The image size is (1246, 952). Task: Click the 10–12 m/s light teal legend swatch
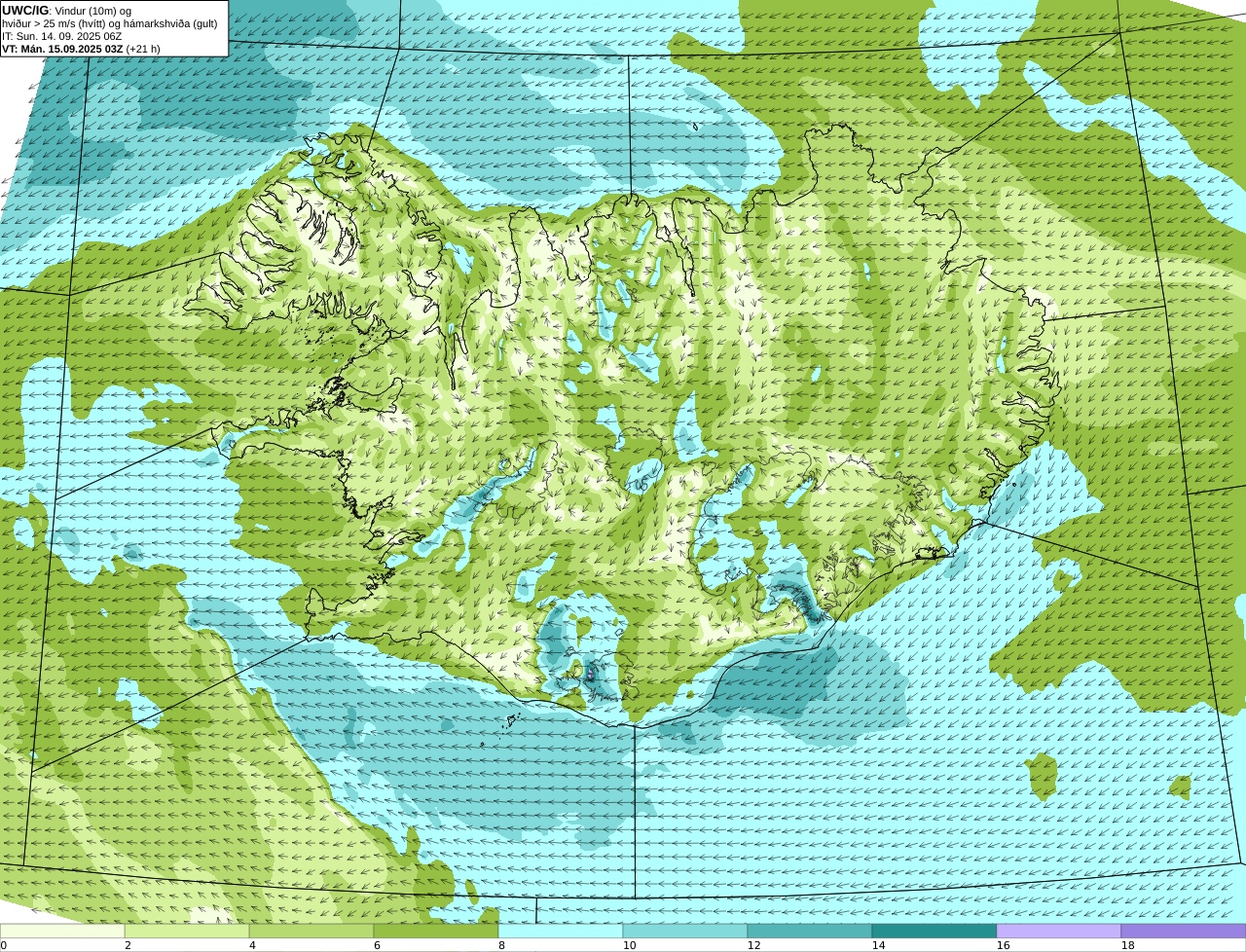point(685,932)
